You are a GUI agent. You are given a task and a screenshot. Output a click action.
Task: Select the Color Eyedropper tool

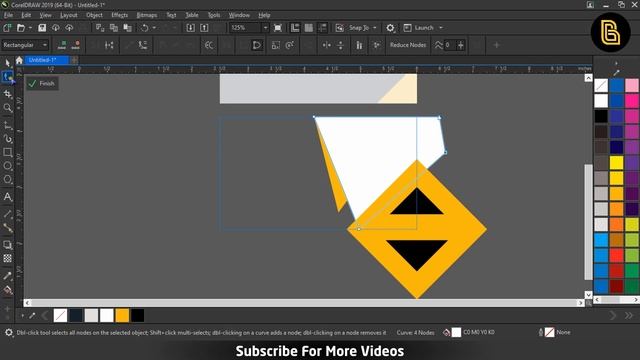(x=7, y=276)
